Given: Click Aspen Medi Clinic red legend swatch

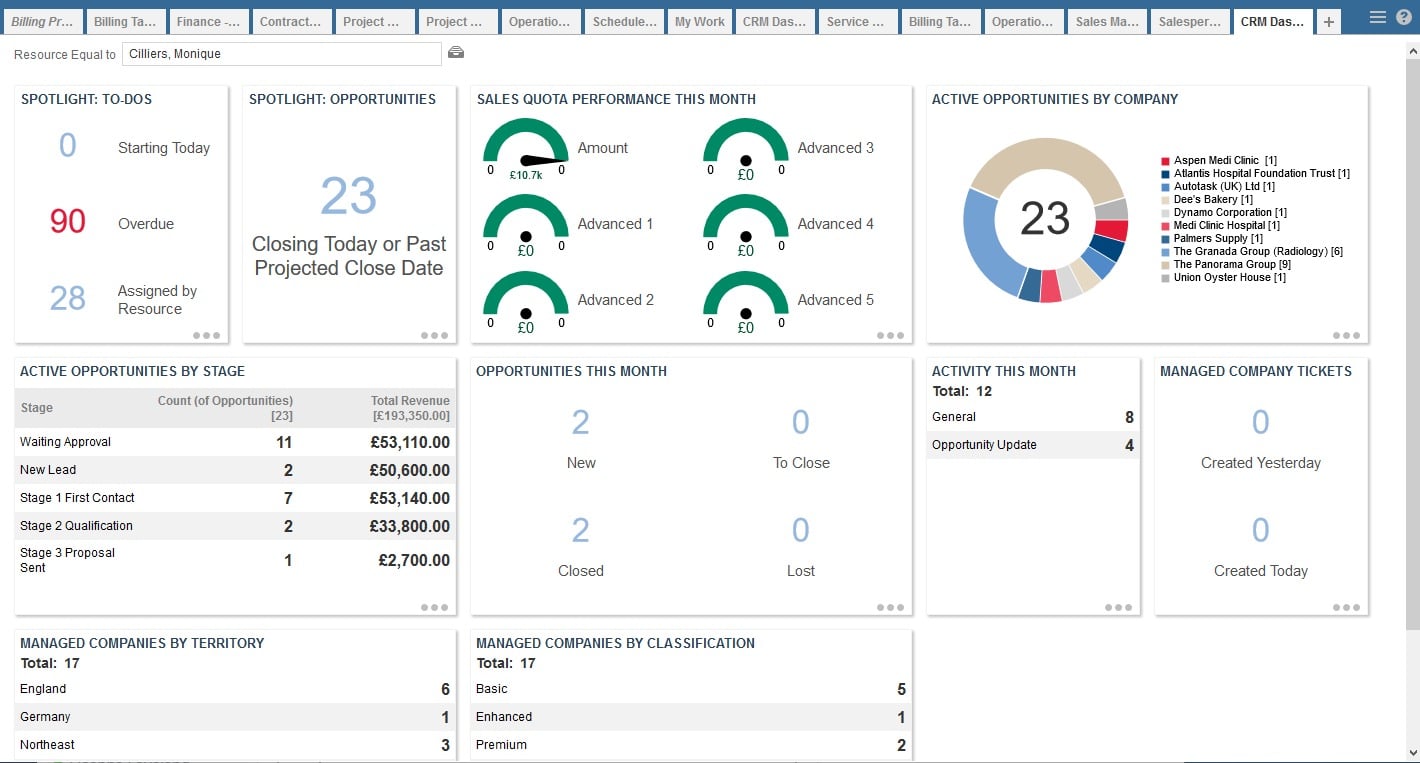Looking at the screenshot, I should point(1165,161).
